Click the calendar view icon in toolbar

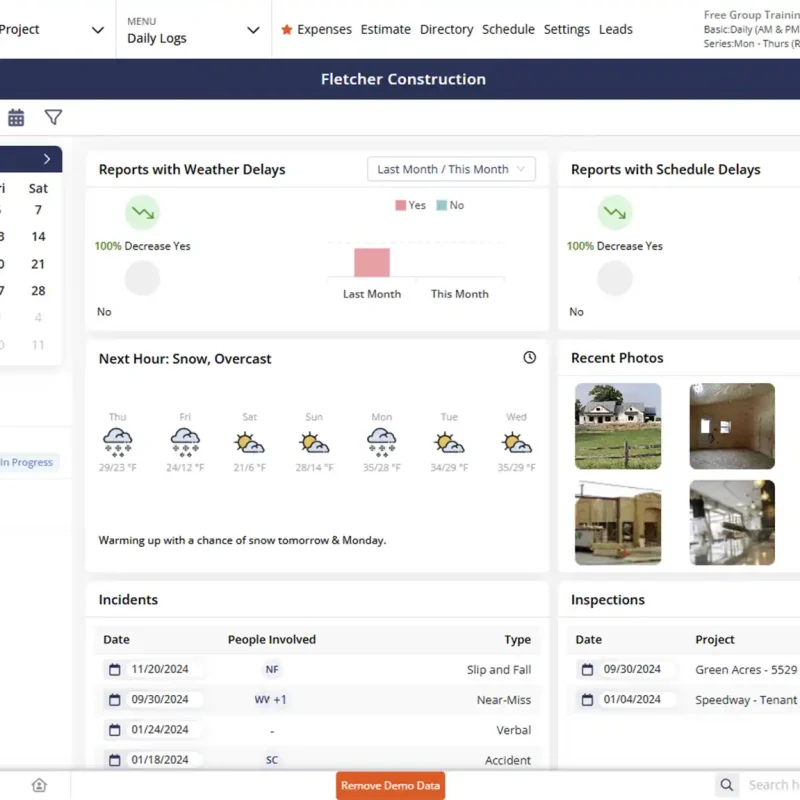coord(16,117)
